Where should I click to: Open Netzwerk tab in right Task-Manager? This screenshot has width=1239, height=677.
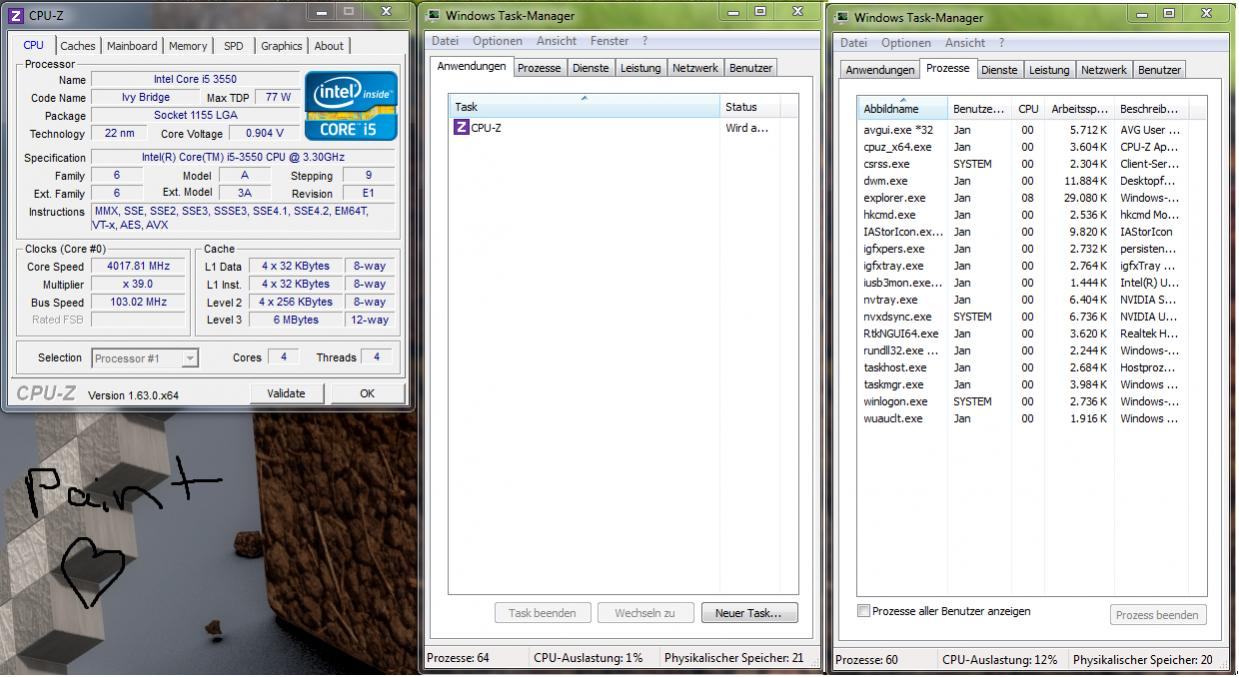[1103, 70]
